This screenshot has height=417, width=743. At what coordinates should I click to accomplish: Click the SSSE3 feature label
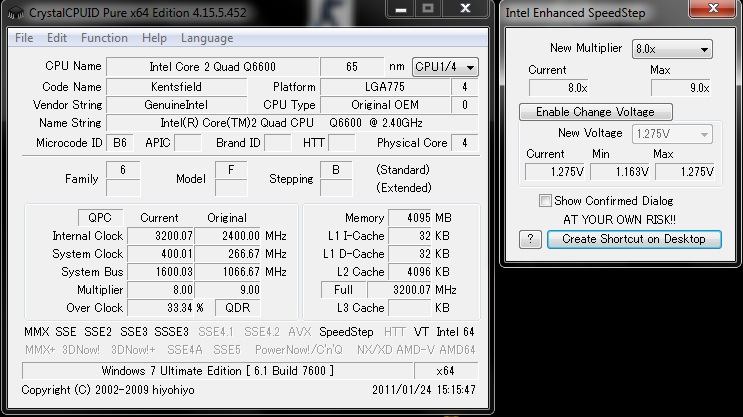click(x=172, y=332)
